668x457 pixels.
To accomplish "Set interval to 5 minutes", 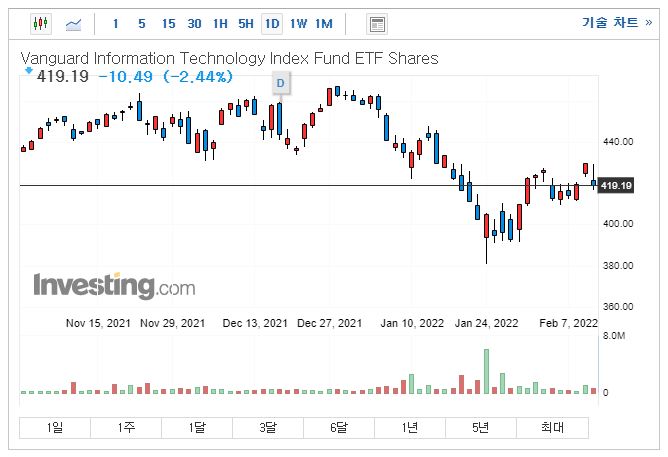I will point(142,24).
